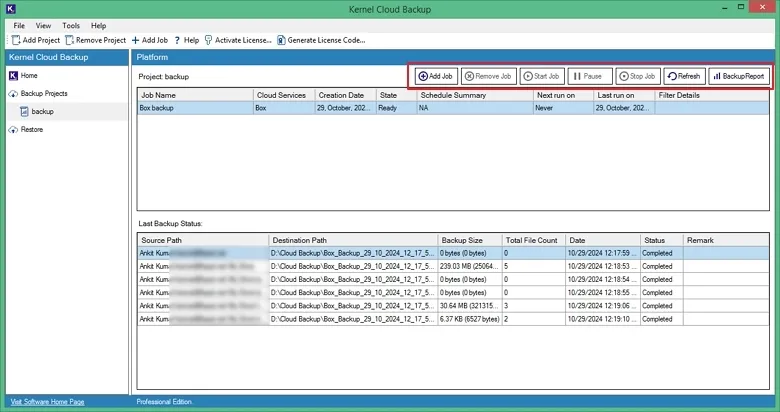Viewport: 780px width, 412px height.
Task: Open the View menu
Action: pos(43,25)
